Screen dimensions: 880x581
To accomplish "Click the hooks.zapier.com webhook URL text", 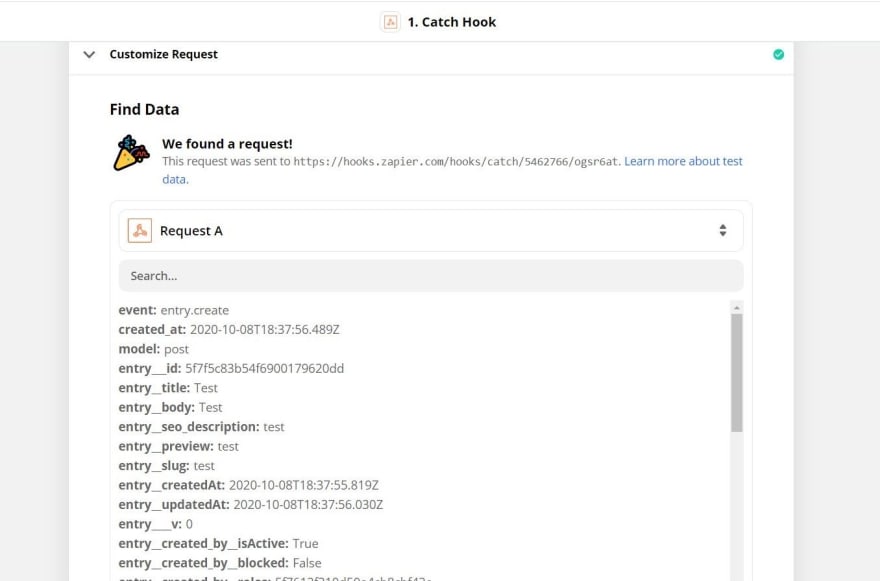I will pos(455,162).
